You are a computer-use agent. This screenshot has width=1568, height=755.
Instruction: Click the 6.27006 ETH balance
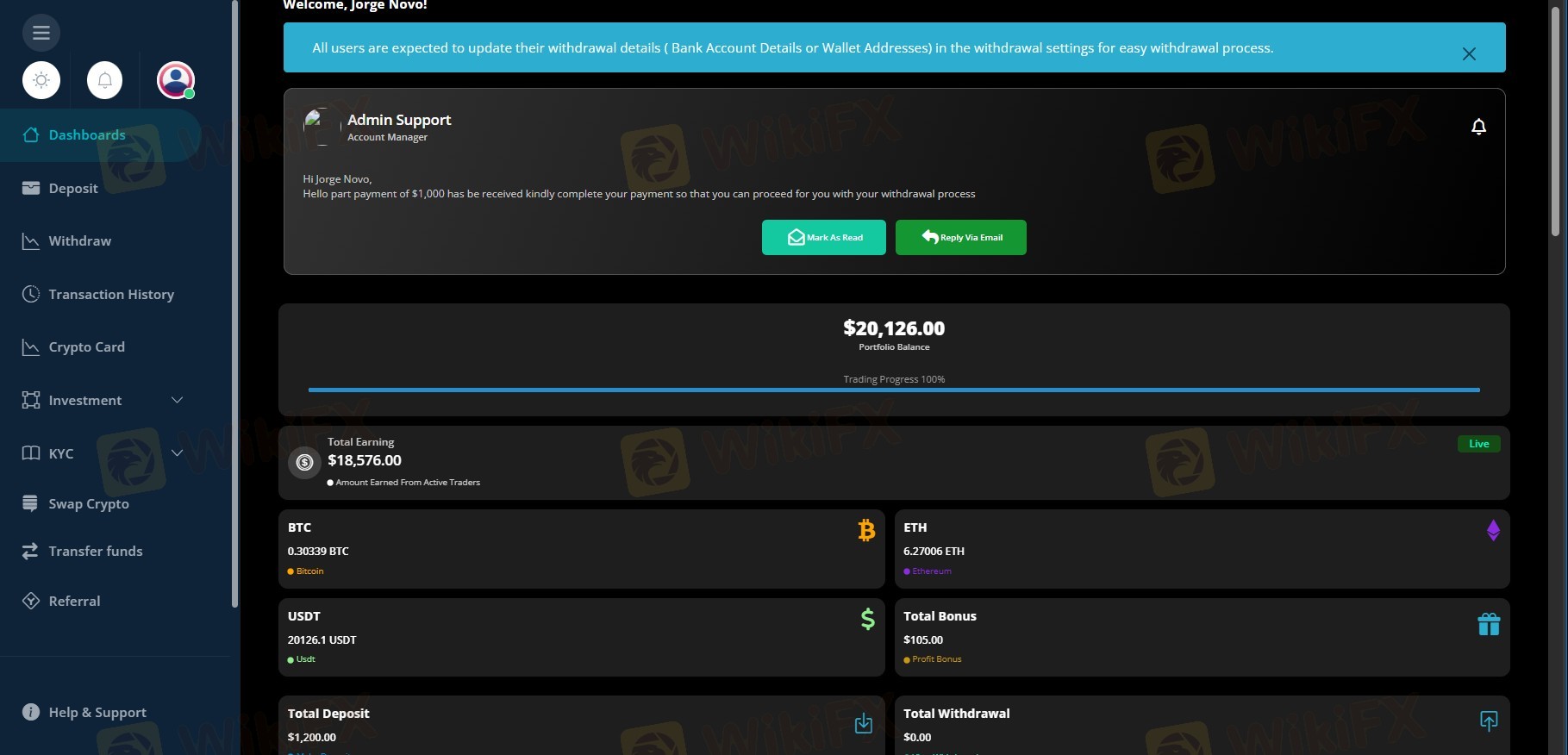[x=934, y=552]
